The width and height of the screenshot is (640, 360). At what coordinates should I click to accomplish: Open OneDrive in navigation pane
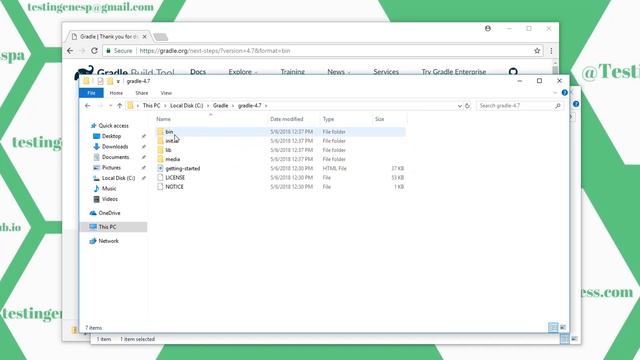109,213
